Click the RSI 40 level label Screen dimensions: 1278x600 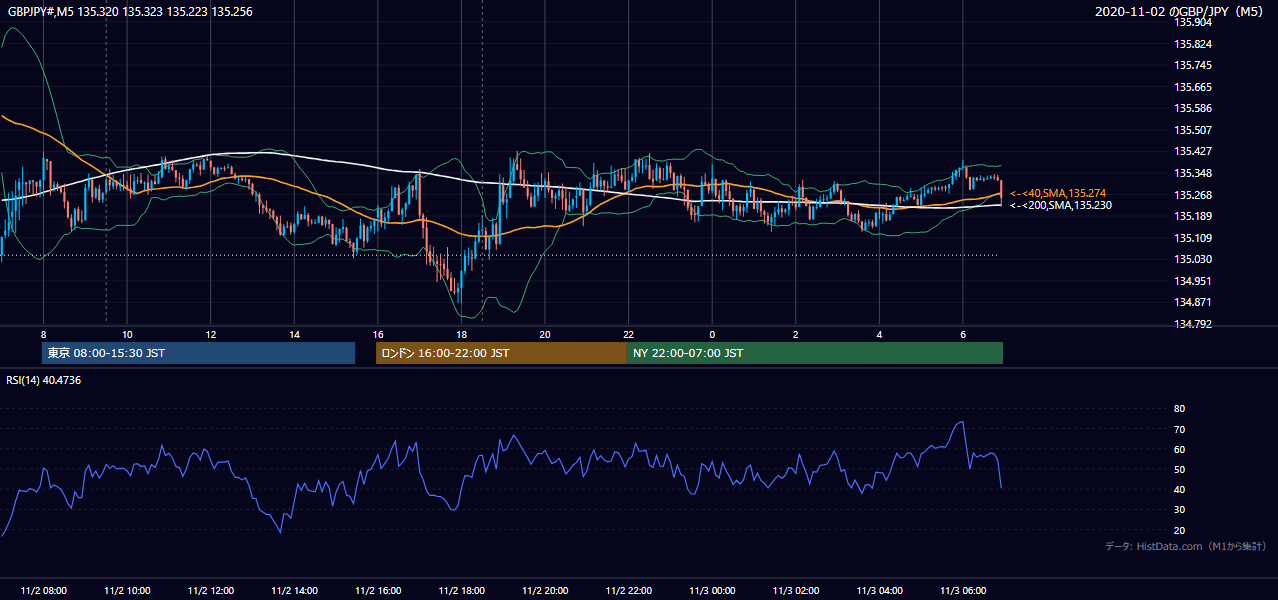click(x=1179, y=489)
